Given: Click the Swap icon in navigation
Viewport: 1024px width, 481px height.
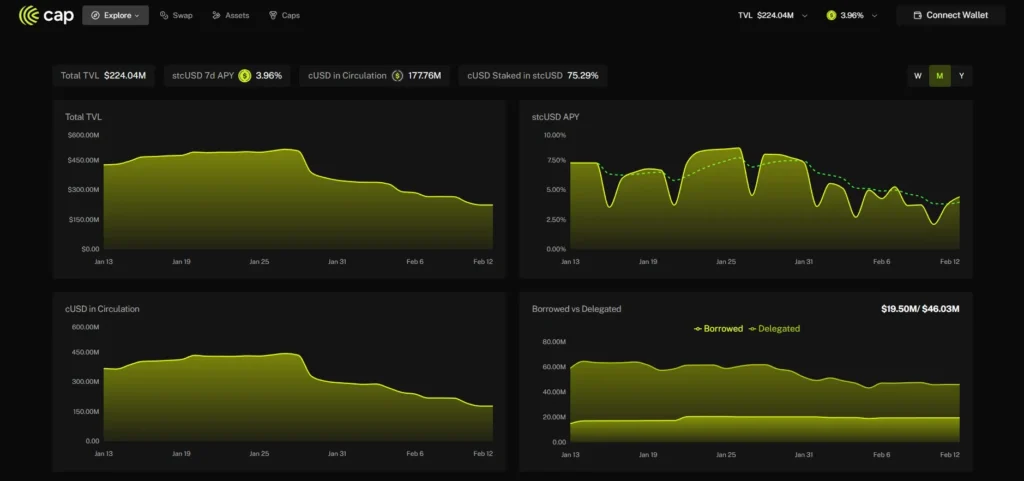Looking at the screenshot, I should click(x=164, y=16).
